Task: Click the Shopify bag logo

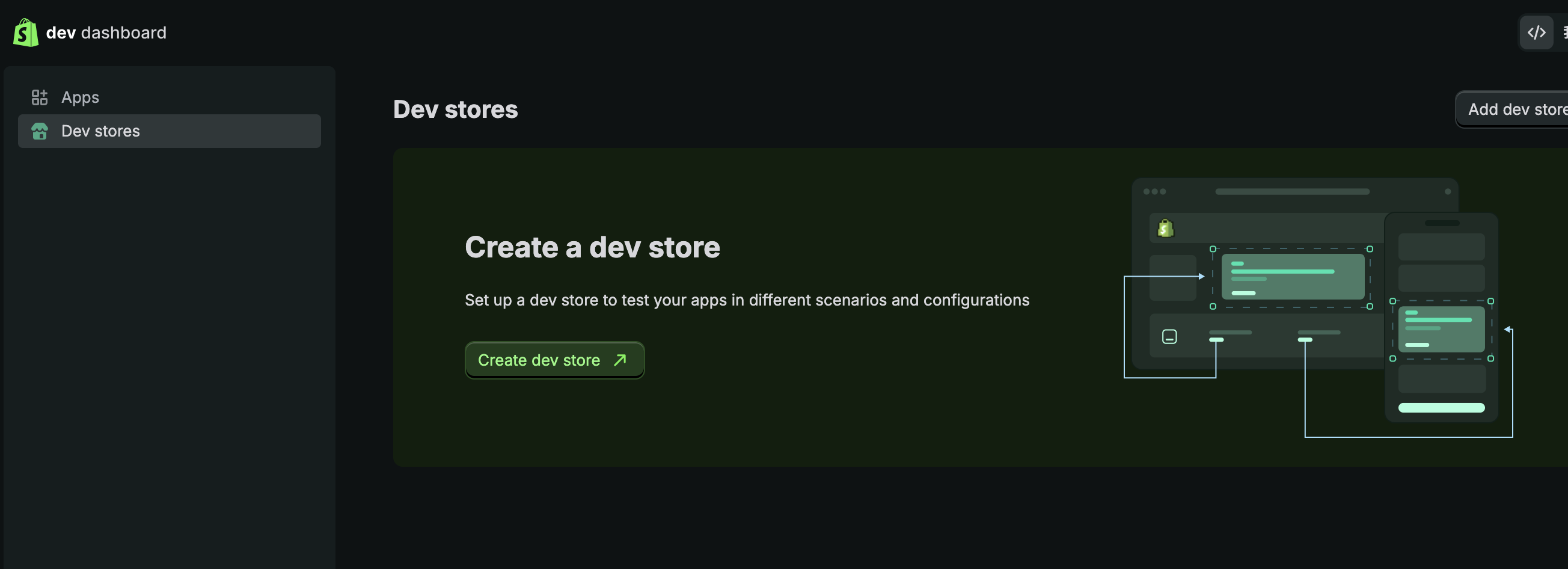Action: point(26,32)
